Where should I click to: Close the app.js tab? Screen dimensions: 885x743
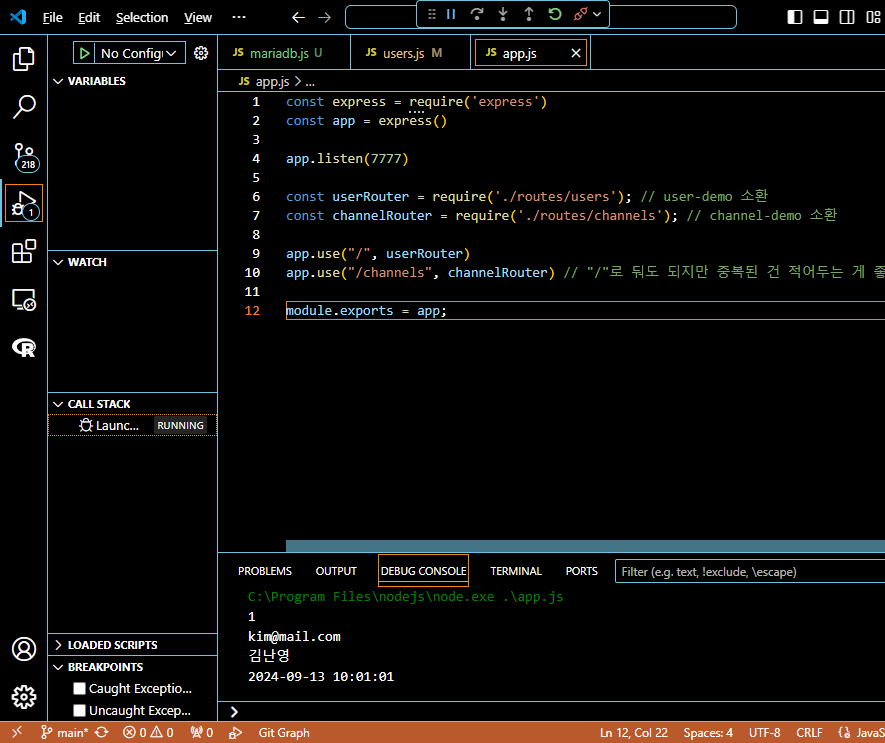(576, 53)
